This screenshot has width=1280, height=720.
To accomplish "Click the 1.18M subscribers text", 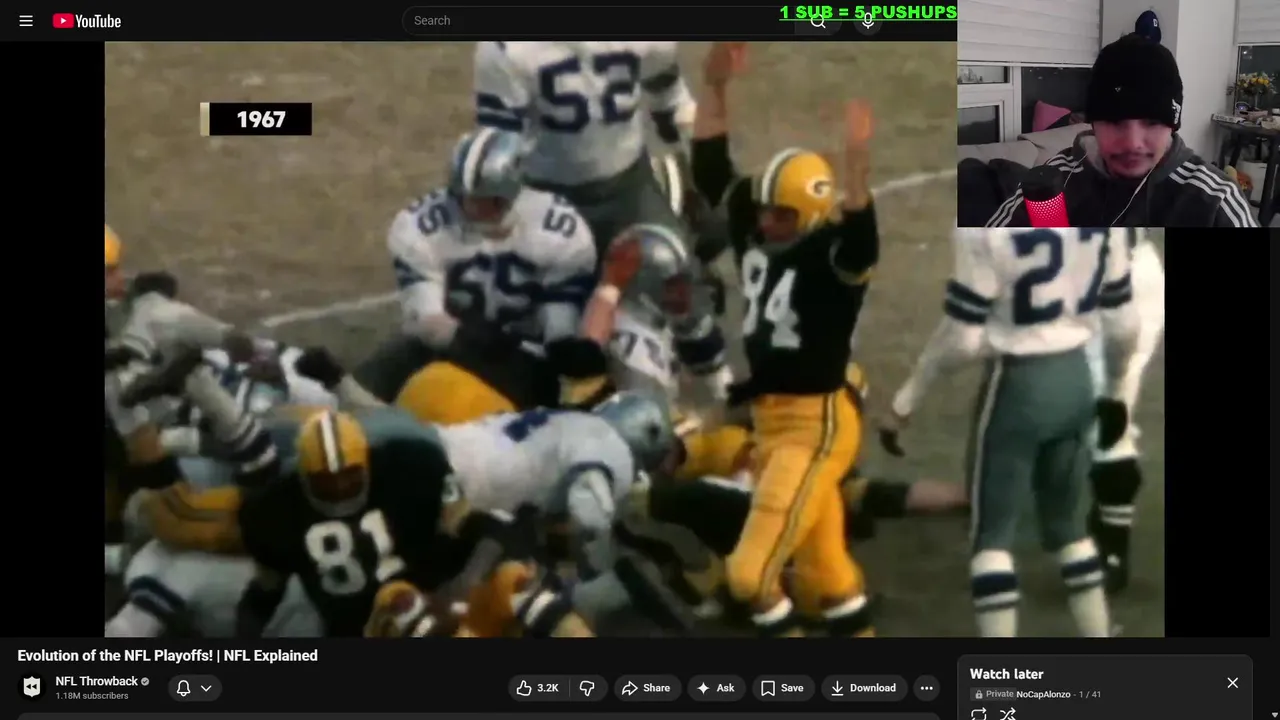I will [x=92, y=696].
